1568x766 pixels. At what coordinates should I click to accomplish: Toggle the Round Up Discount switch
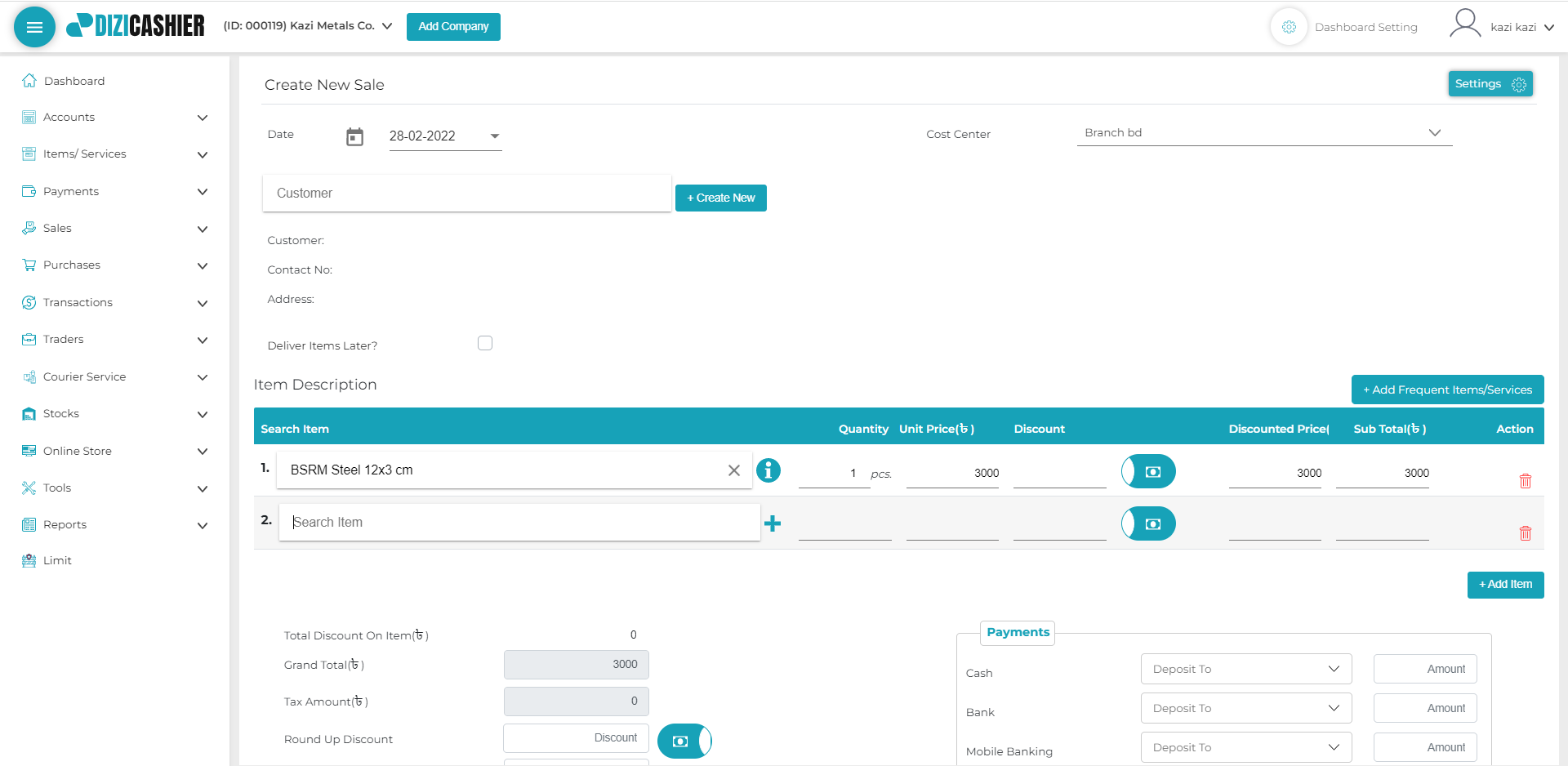coord(684,741)
